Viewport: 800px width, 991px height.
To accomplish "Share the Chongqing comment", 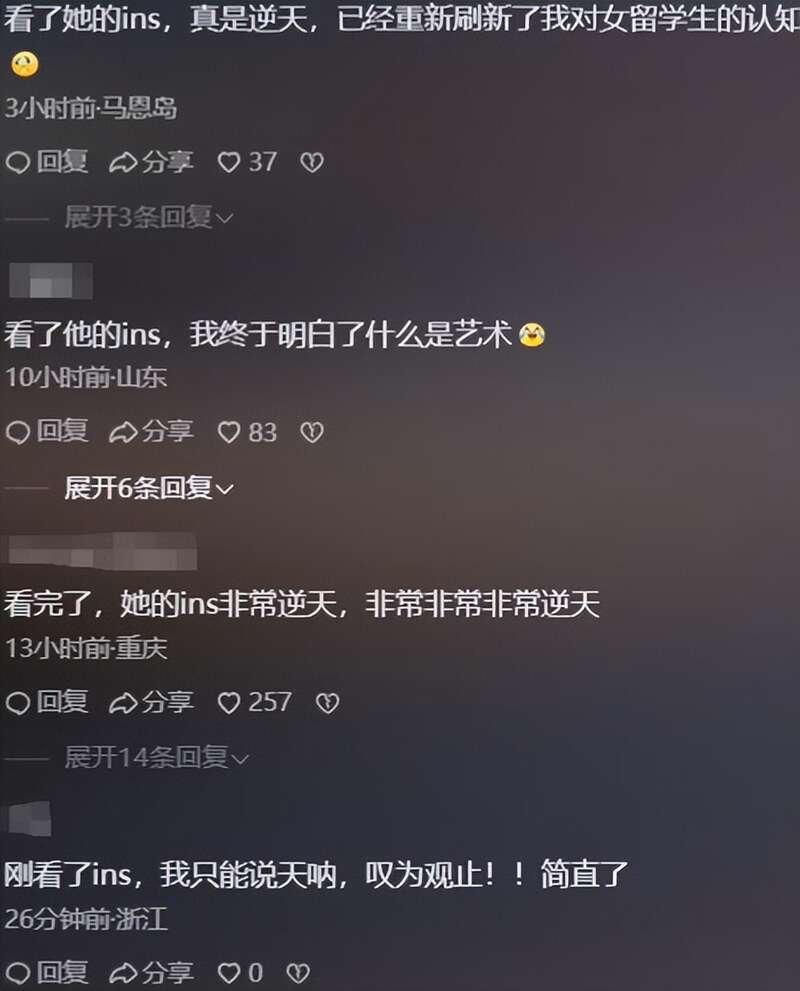I will [x=151, y=703].
